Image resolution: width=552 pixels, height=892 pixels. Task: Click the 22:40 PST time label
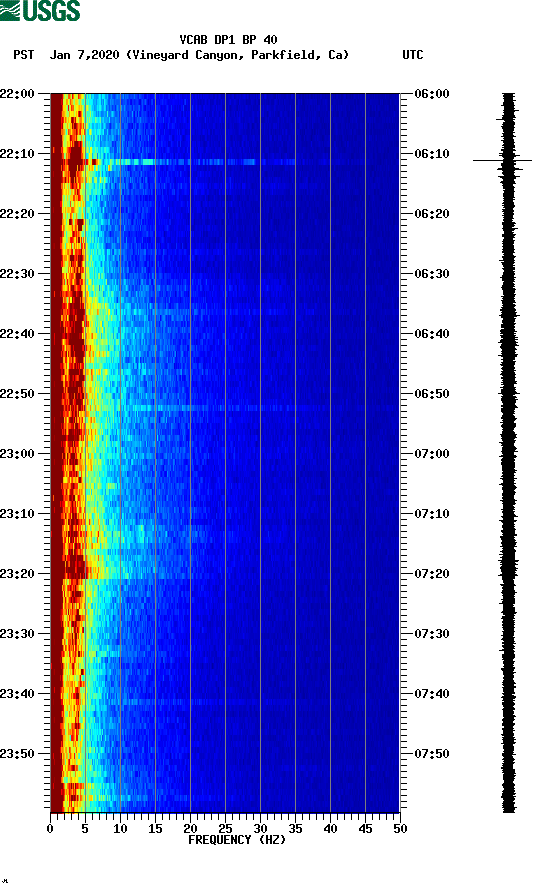point(17,334)
